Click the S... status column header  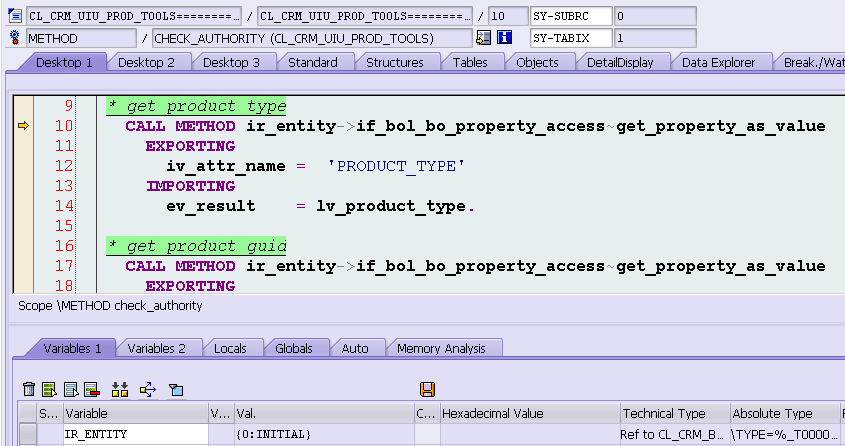coord(50,414)
